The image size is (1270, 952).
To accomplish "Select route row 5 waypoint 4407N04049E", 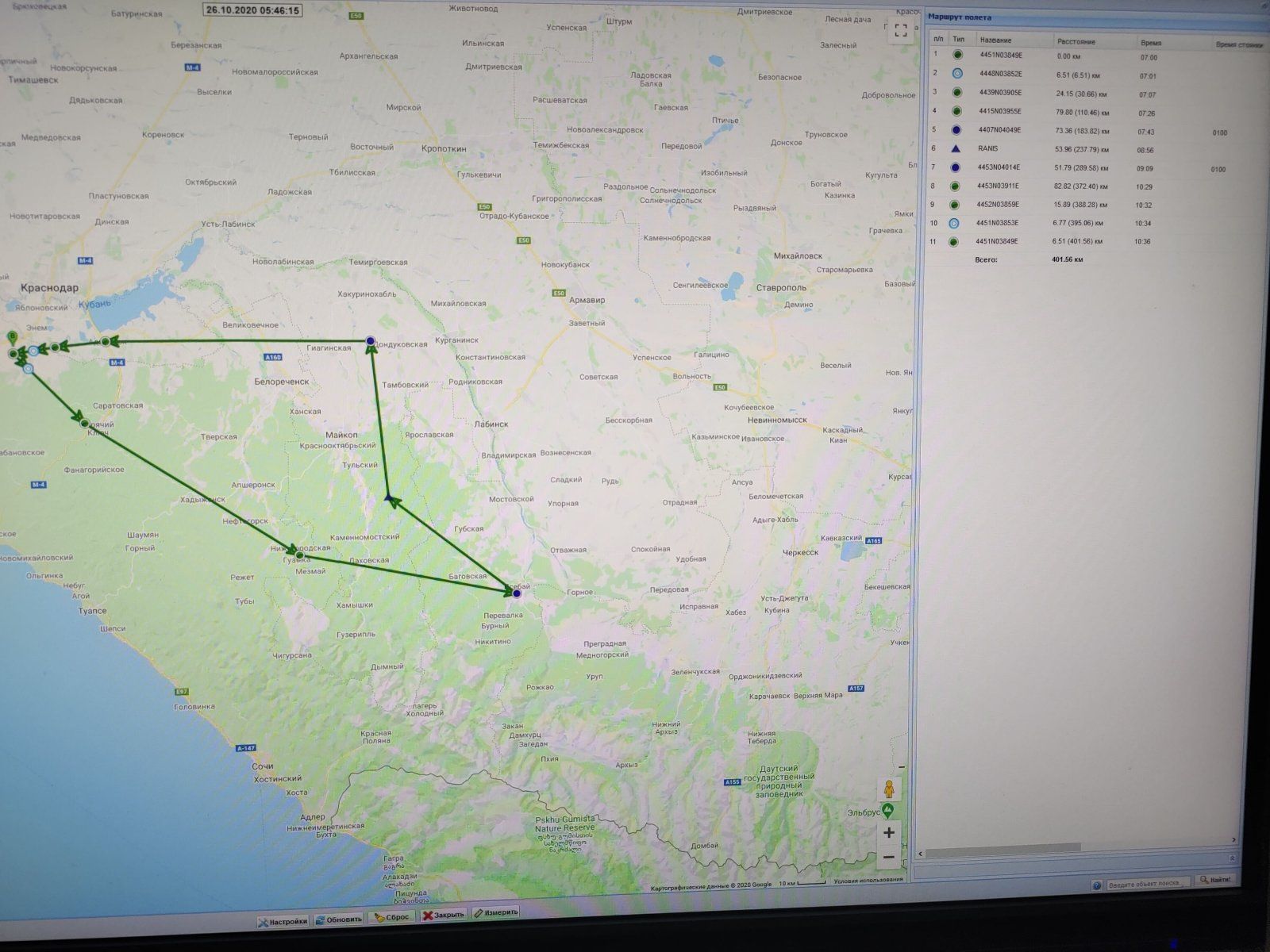I will [1000, 130].
